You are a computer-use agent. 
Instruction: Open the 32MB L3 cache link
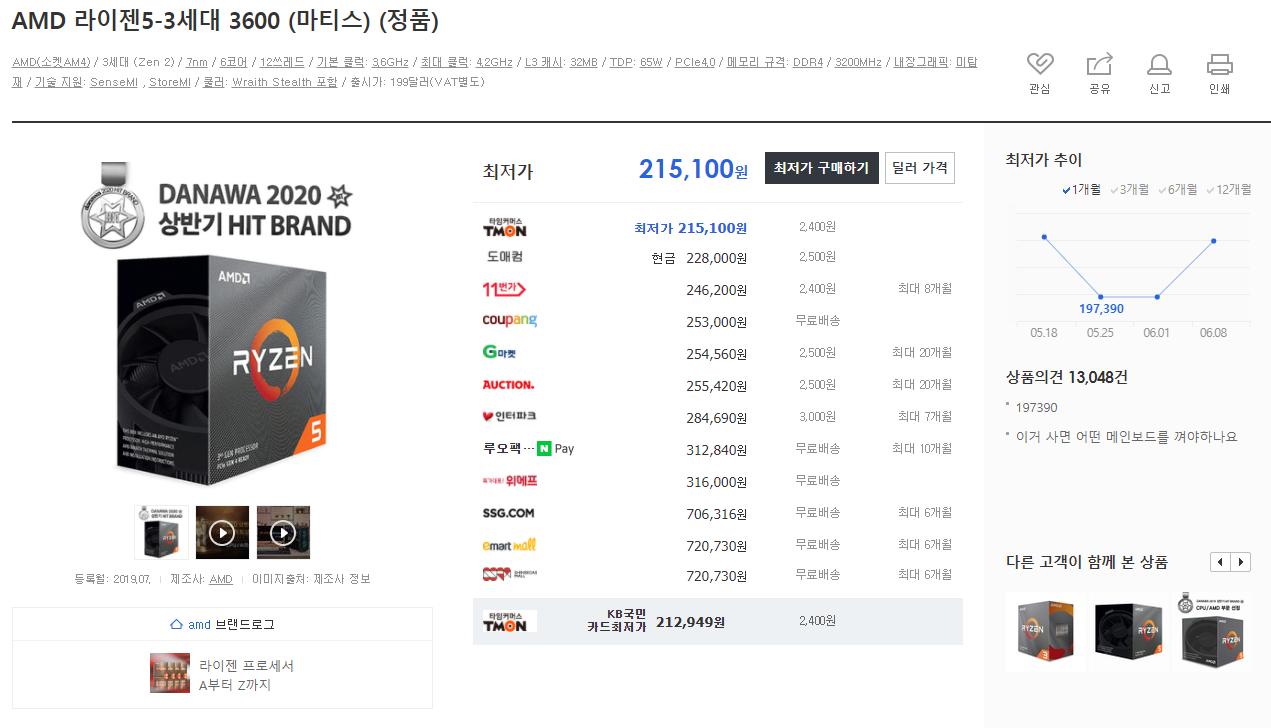(x=583, y=62)
